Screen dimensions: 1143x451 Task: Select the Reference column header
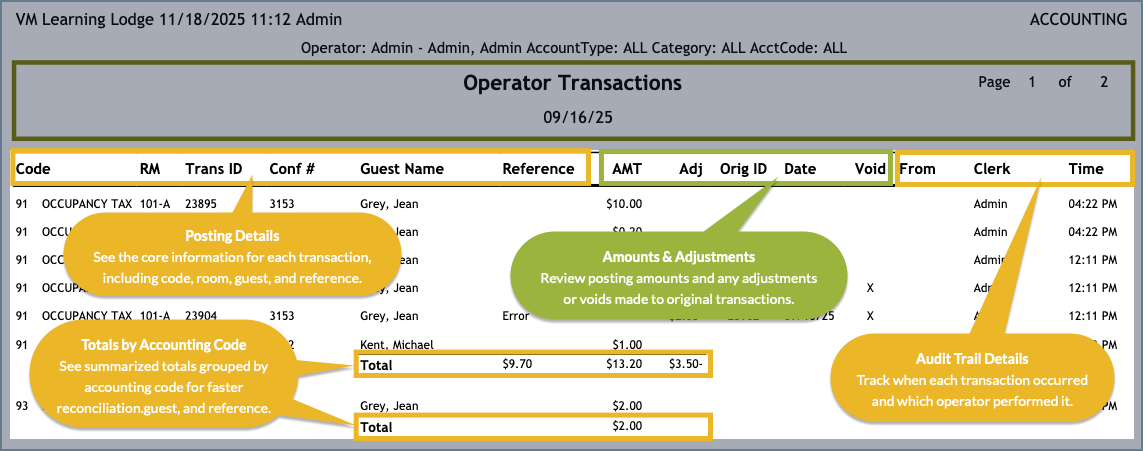(x=538, y=169)
